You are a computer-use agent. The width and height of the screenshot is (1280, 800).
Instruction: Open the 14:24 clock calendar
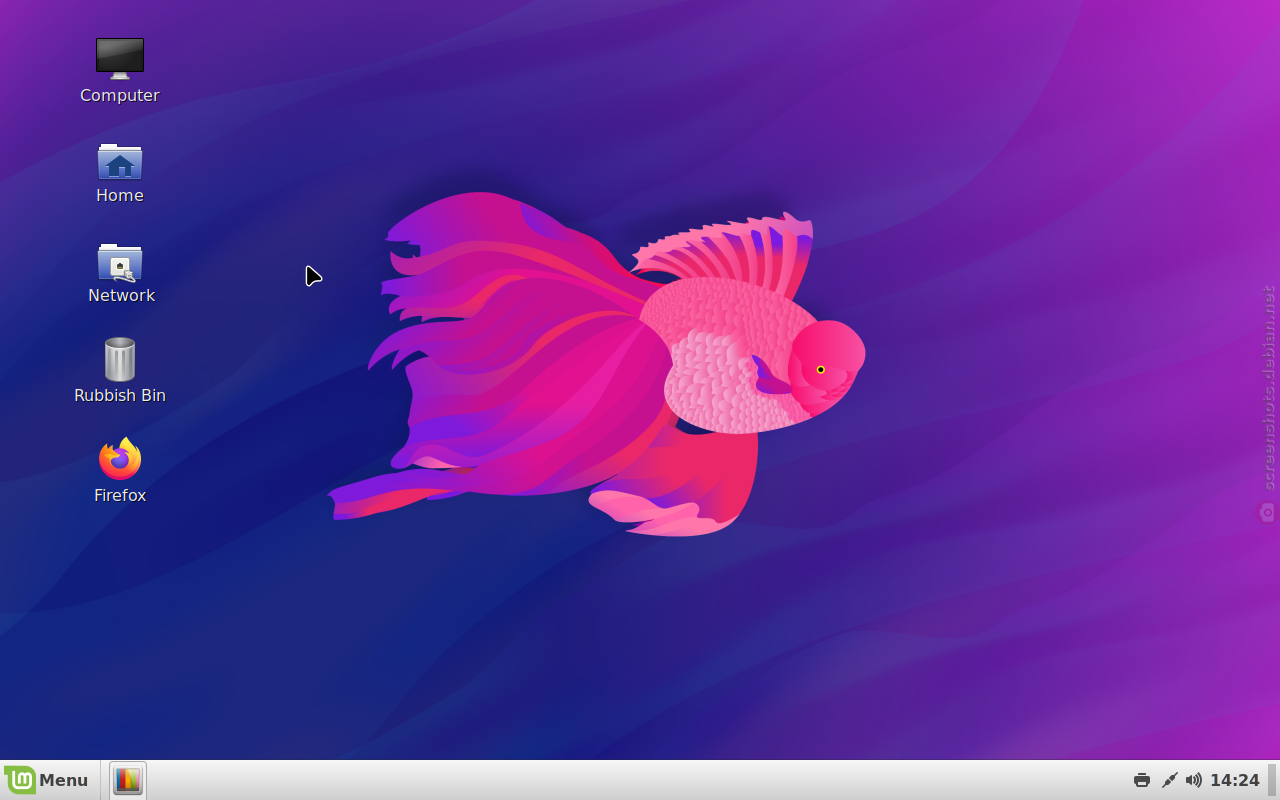pyautogui.click(x=1235, y=780)
